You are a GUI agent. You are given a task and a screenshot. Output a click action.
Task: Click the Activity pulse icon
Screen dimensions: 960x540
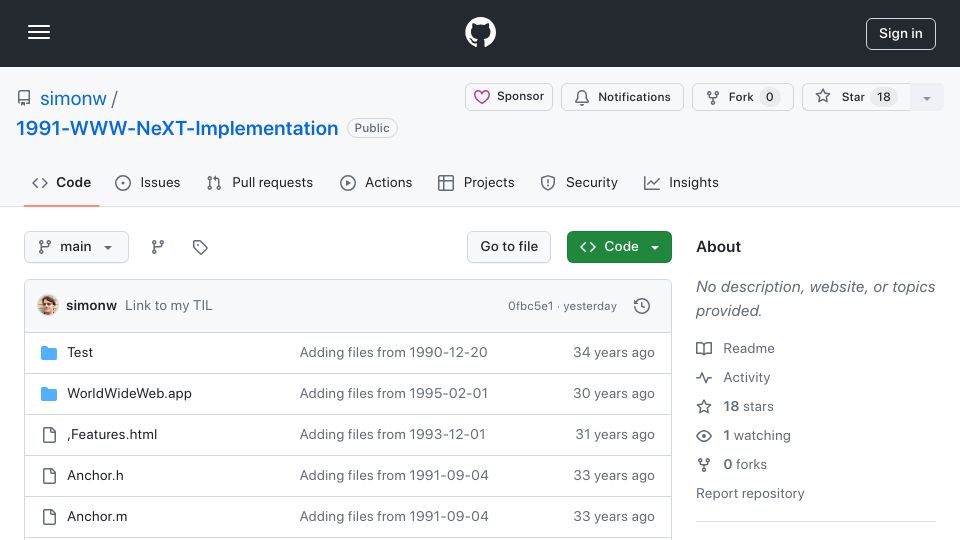coord(704,378)
